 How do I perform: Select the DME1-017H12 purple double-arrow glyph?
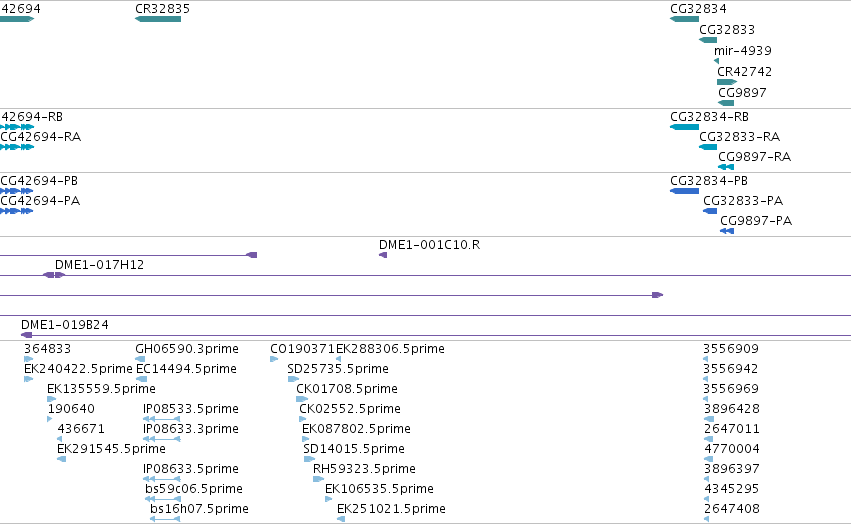[x=54, y=275]
